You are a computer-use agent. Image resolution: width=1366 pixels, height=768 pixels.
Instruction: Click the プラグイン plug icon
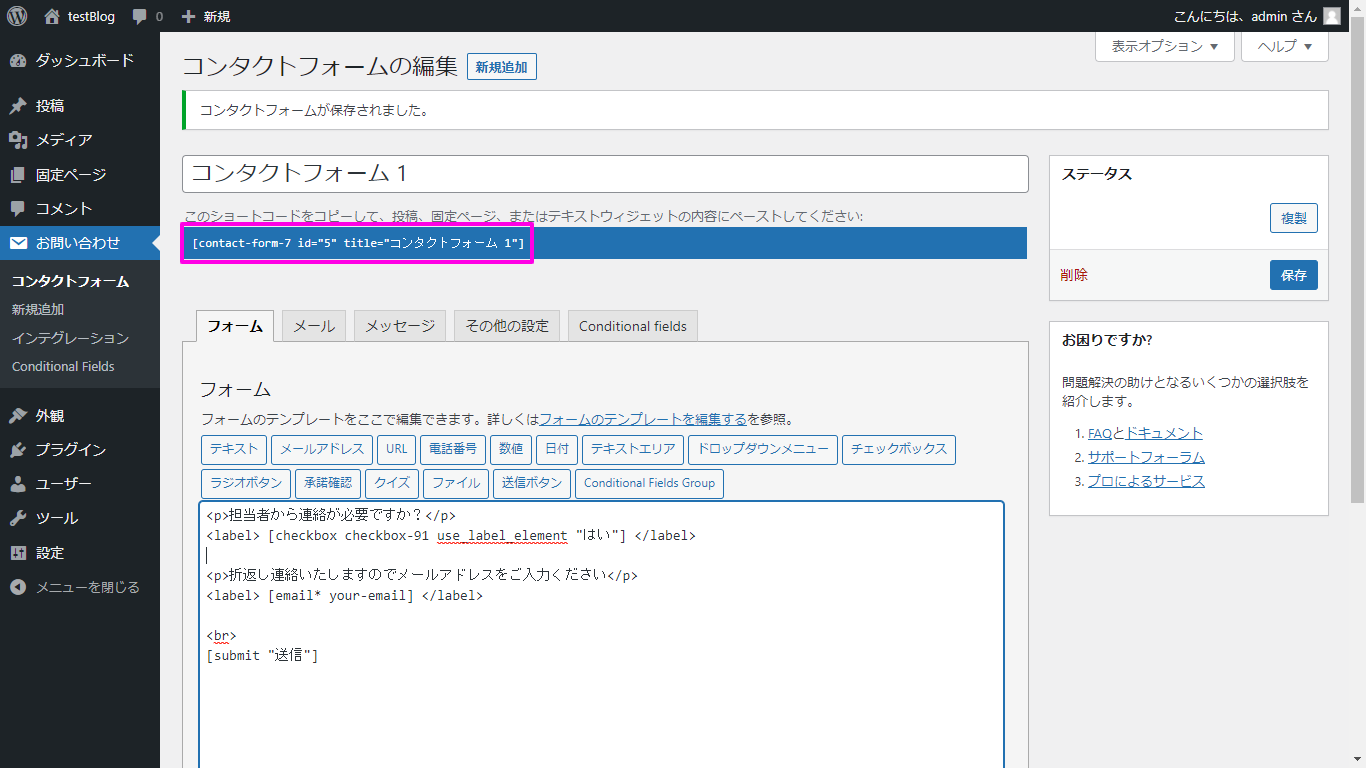18,450
